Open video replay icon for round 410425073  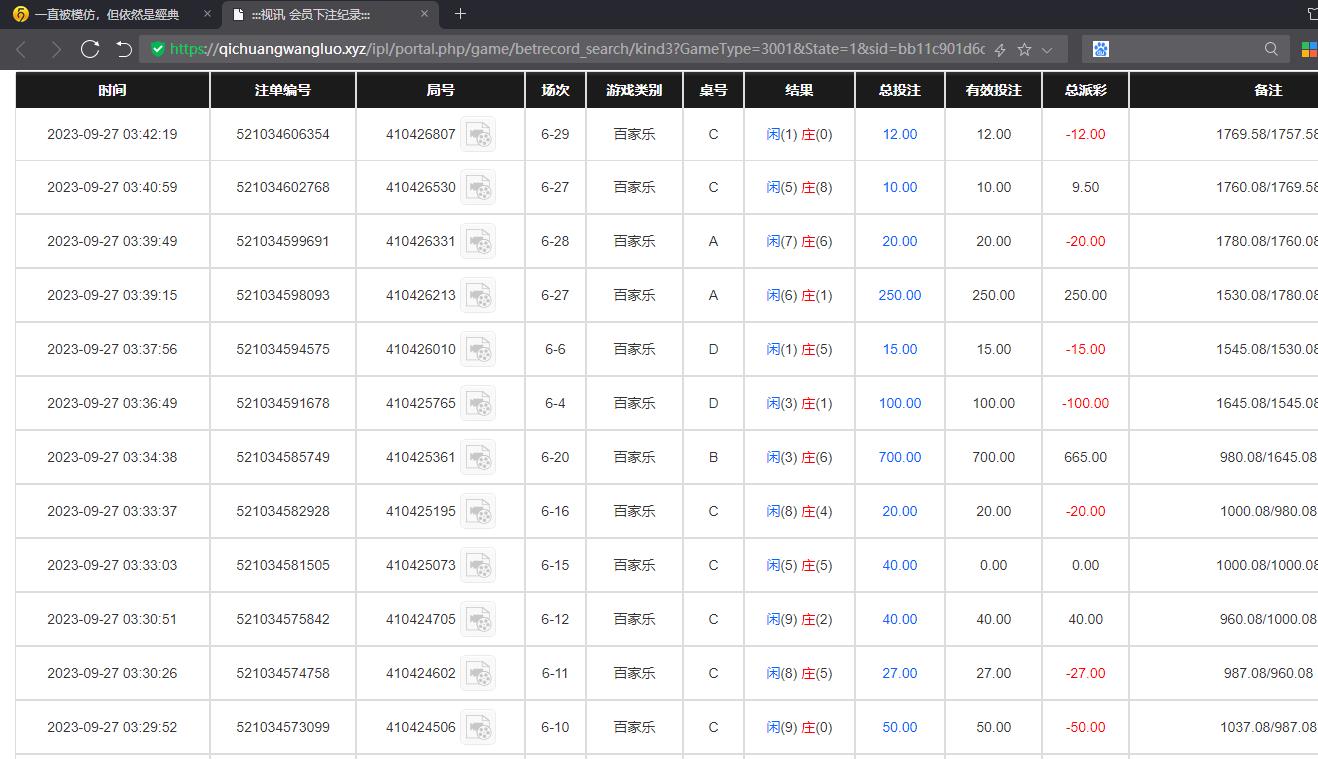(x=478, y=566)
